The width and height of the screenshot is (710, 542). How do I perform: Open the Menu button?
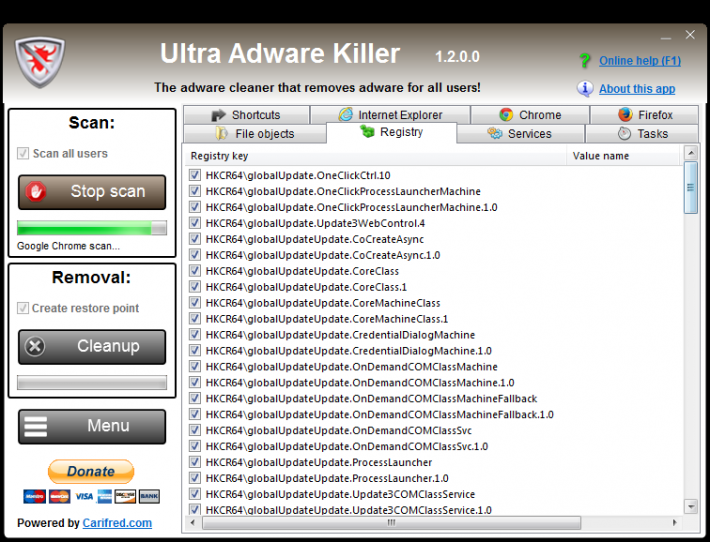click(92, 427)
